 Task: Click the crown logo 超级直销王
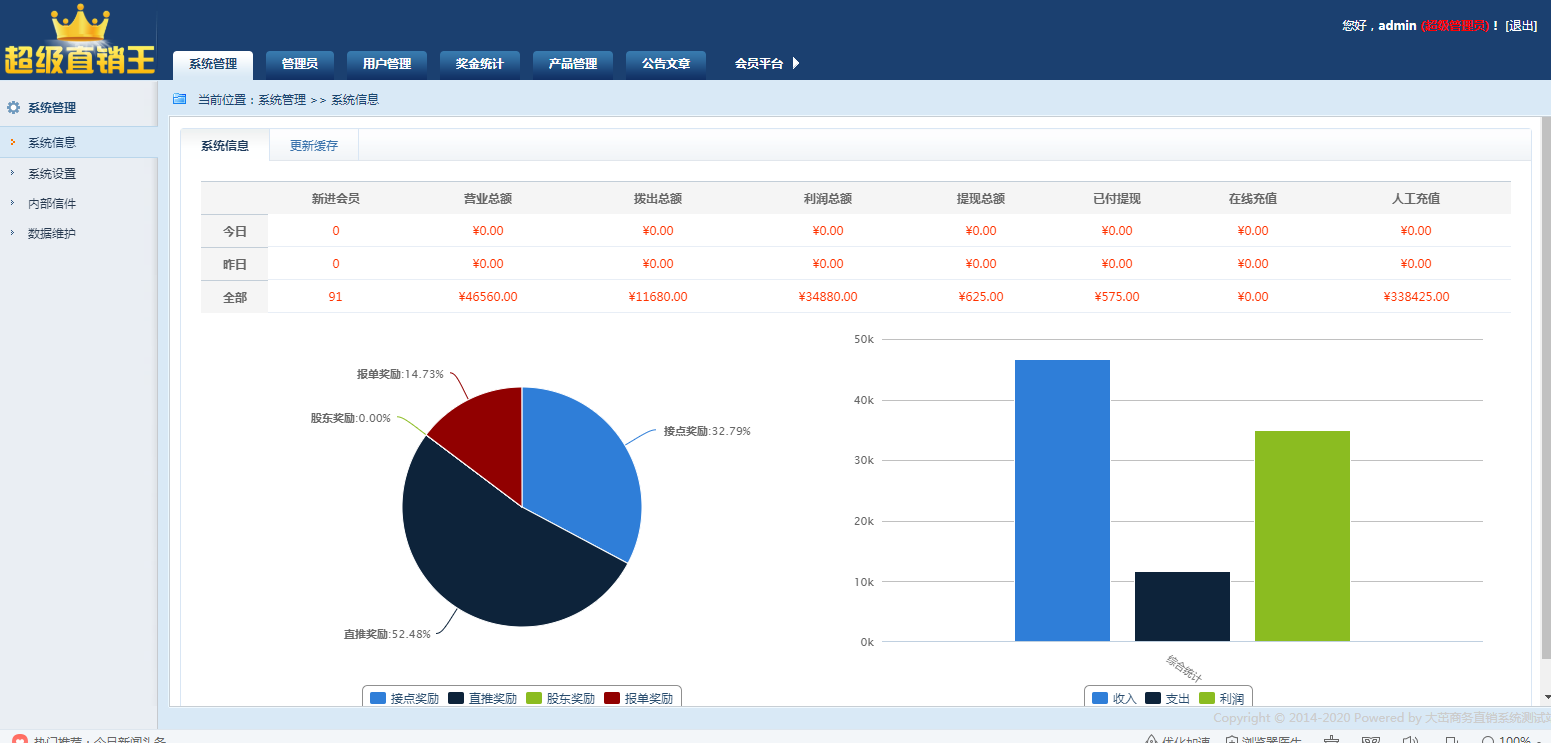[x=79, y=40]
